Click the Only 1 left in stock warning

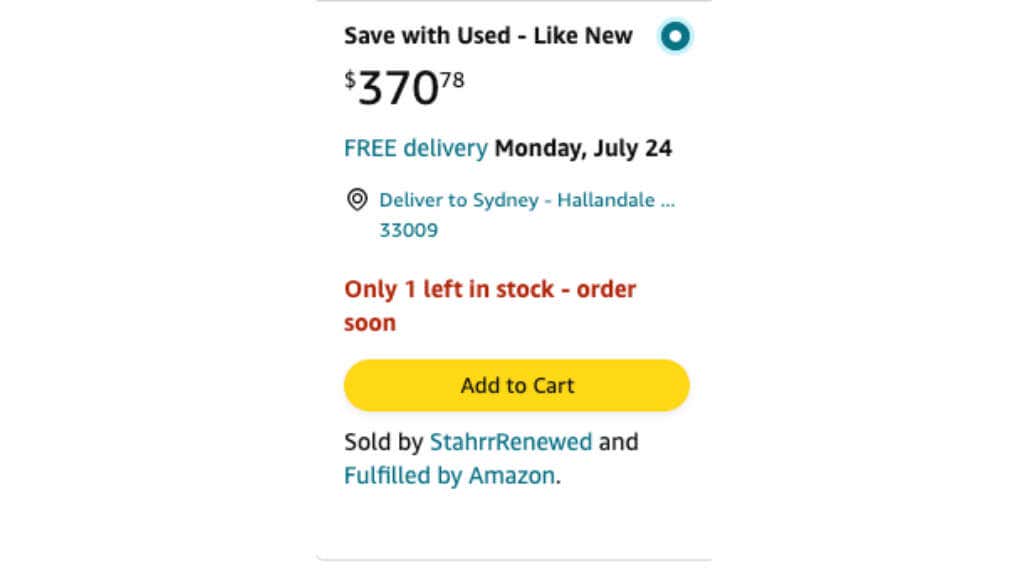point(490,290)
